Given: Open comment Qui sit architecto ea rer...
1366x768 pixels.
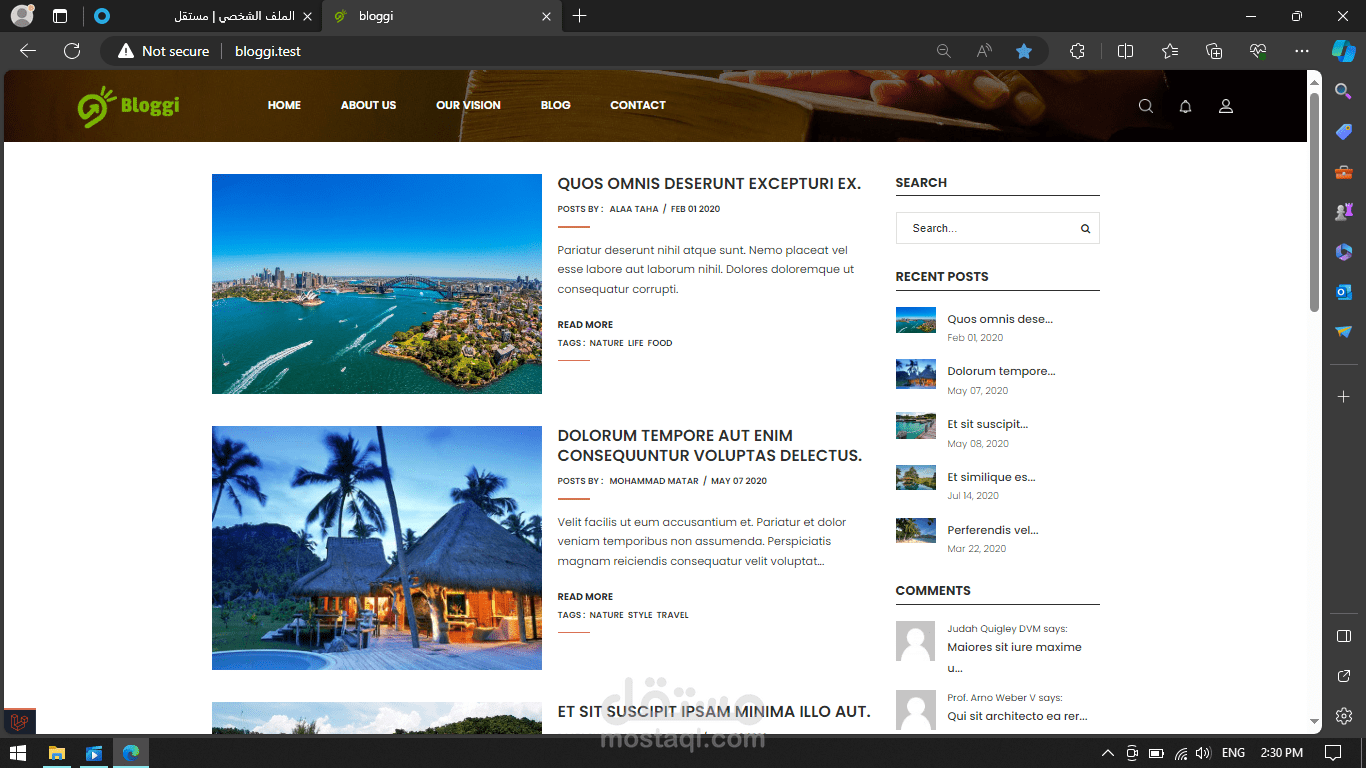Looking at the screenshot, I should click(x=1017, y=716).
